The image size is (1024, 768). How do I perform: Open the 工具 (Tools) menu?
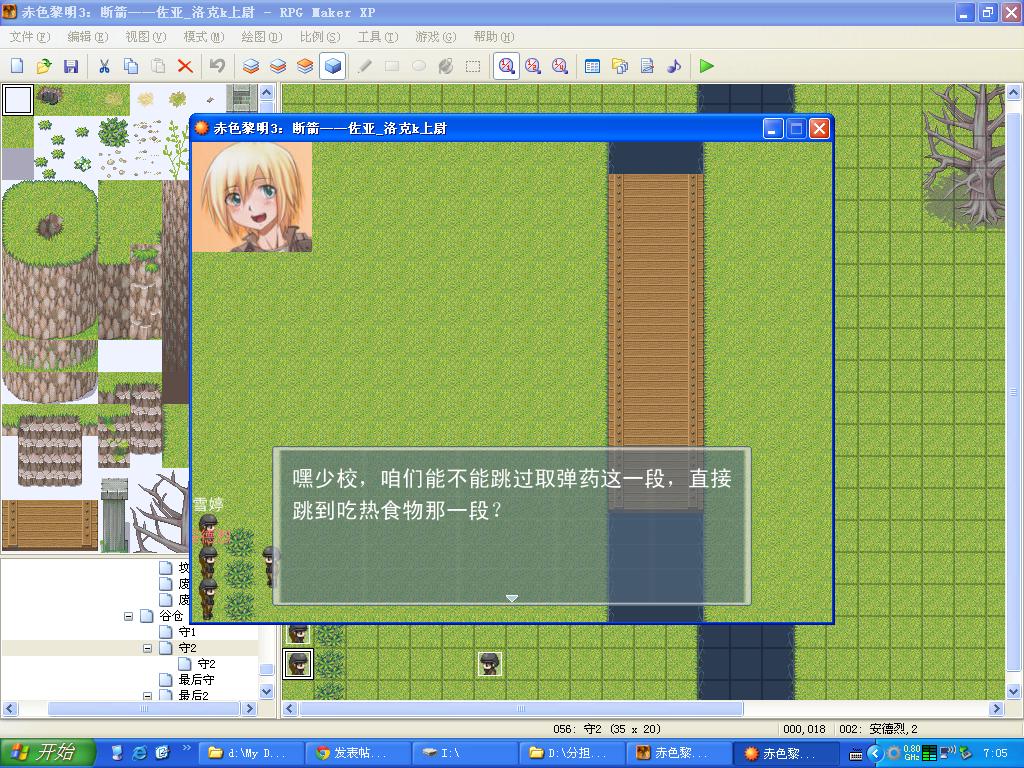(377, 37)
